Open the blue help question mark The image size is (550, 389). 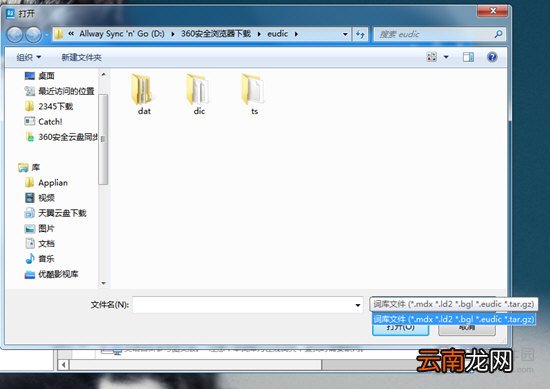tap(492, 57)
